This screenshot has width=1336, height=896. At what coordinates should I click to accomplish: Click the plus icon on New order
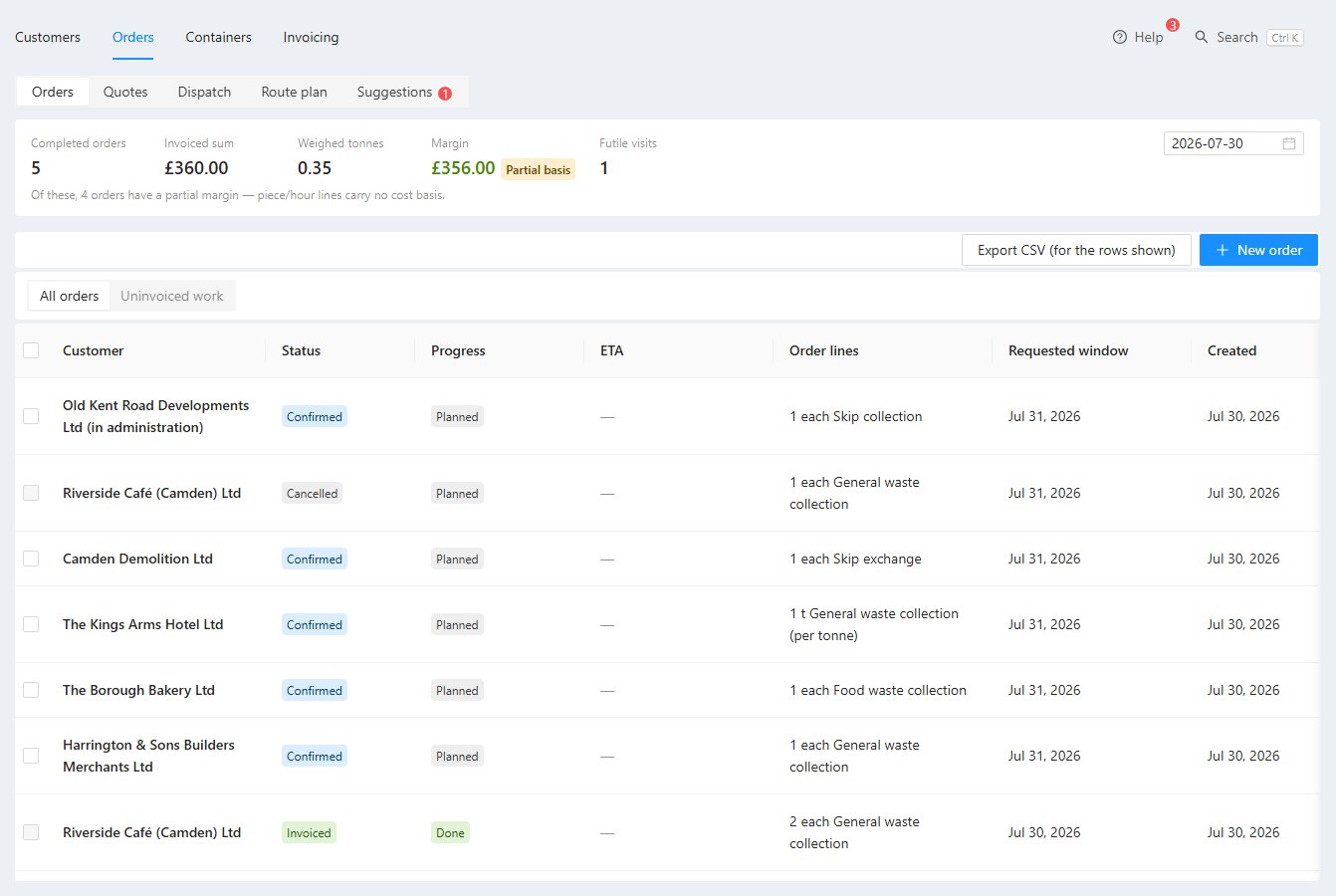[1223, 250]
